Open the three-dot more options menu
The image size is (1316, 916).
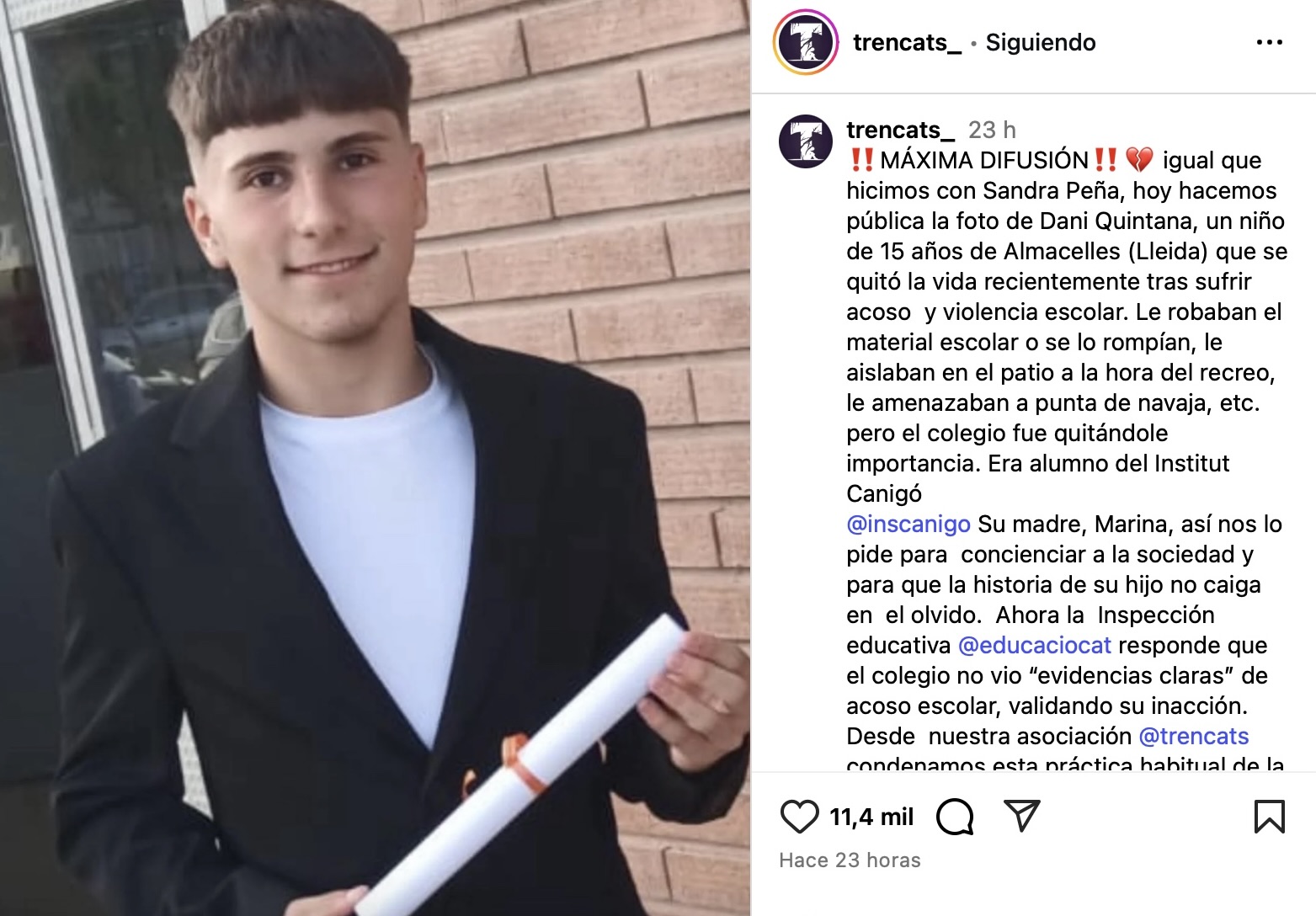(x=1269, y=42)
